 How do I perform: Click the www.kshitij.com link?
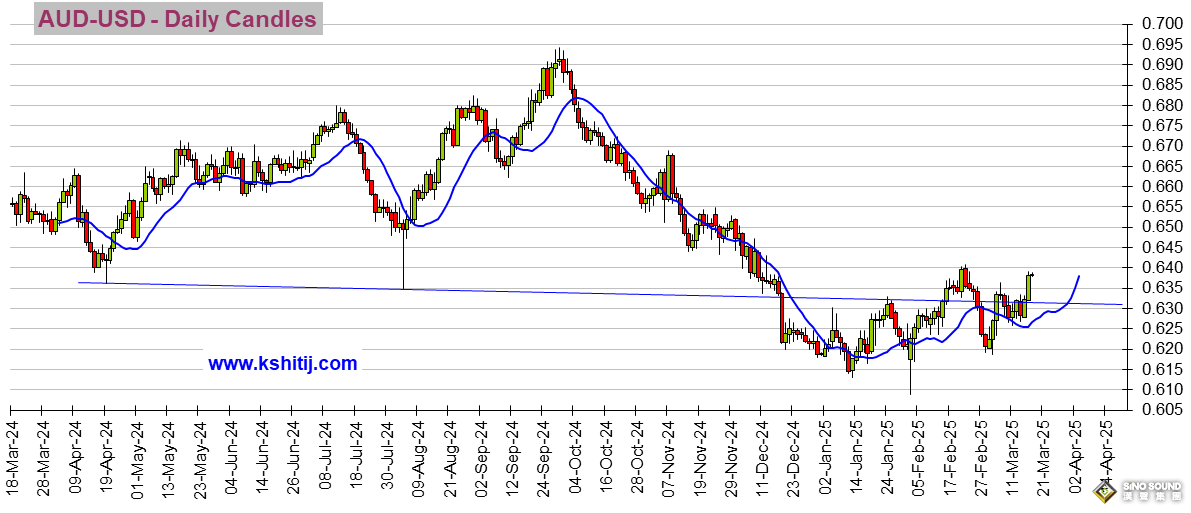tap(283, 364)
